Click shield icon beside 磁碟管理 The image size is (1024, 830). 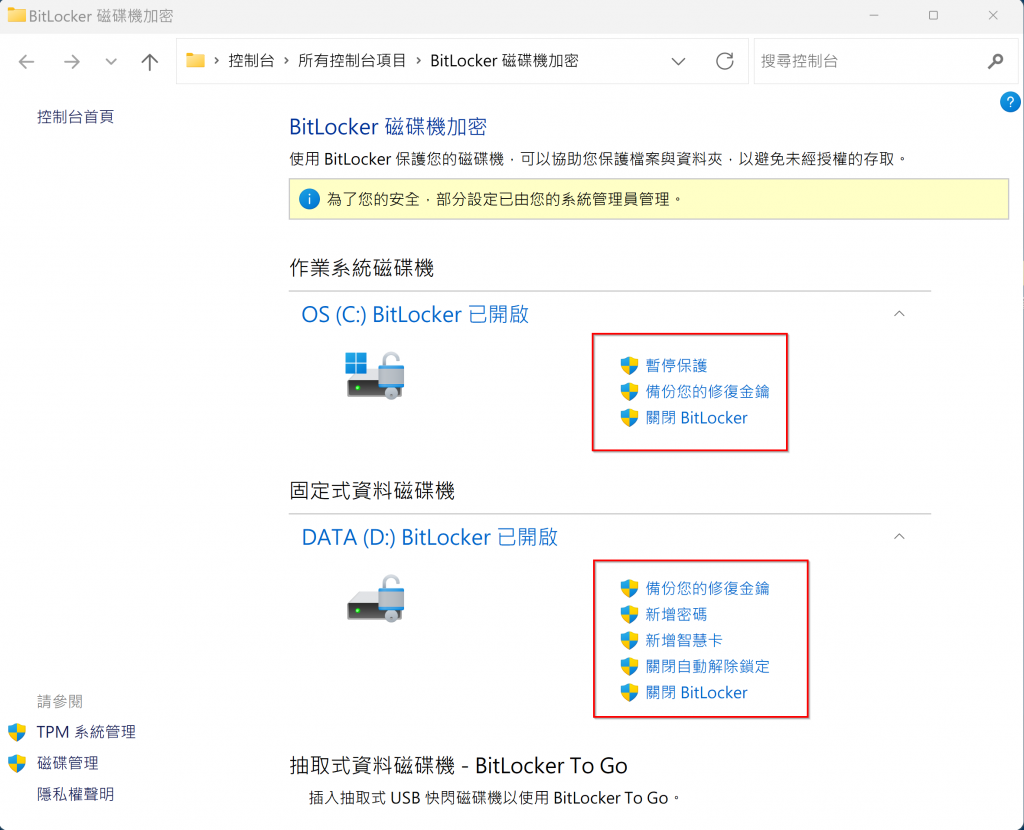[17, 763]
